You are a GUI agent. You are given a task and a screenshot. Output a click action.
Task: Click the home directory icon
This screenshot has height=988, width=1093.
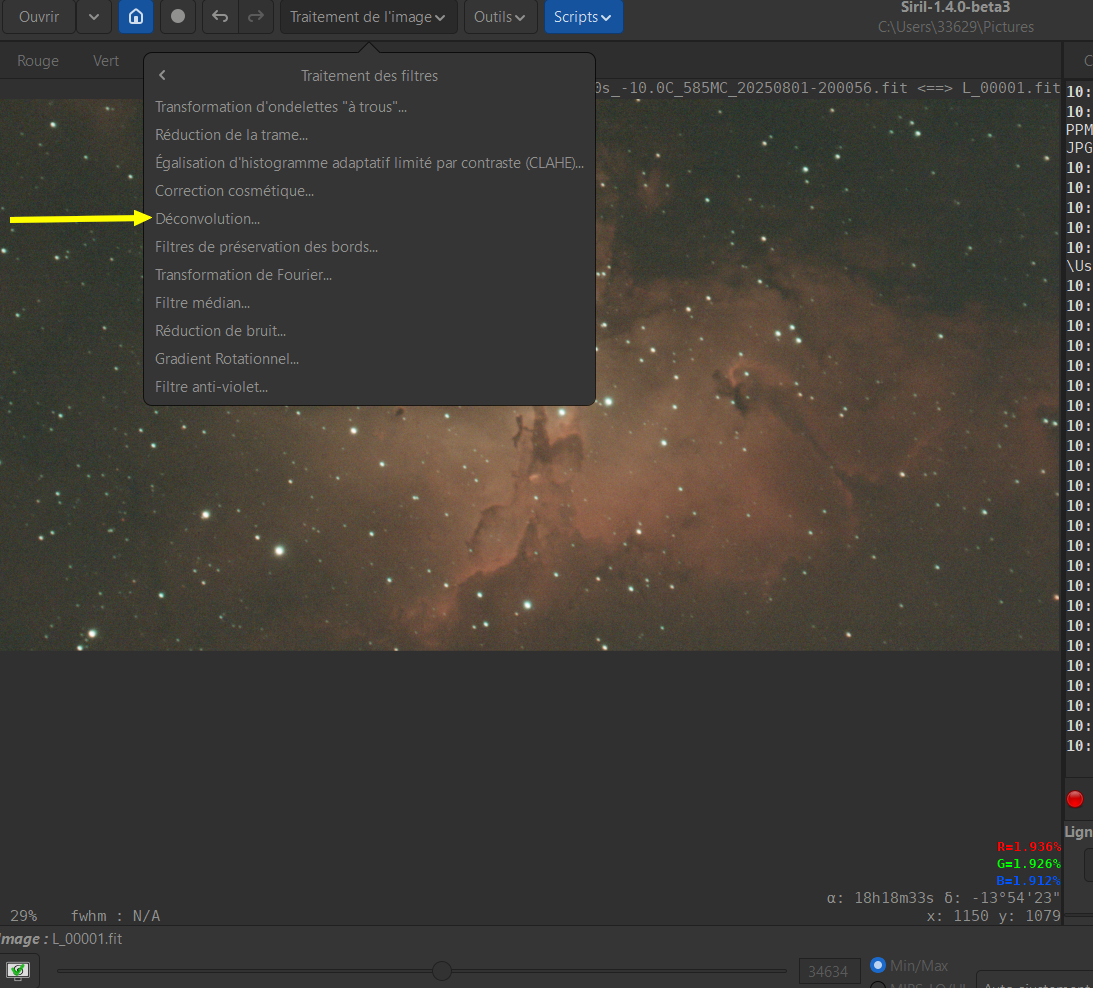tap(136, 17)
